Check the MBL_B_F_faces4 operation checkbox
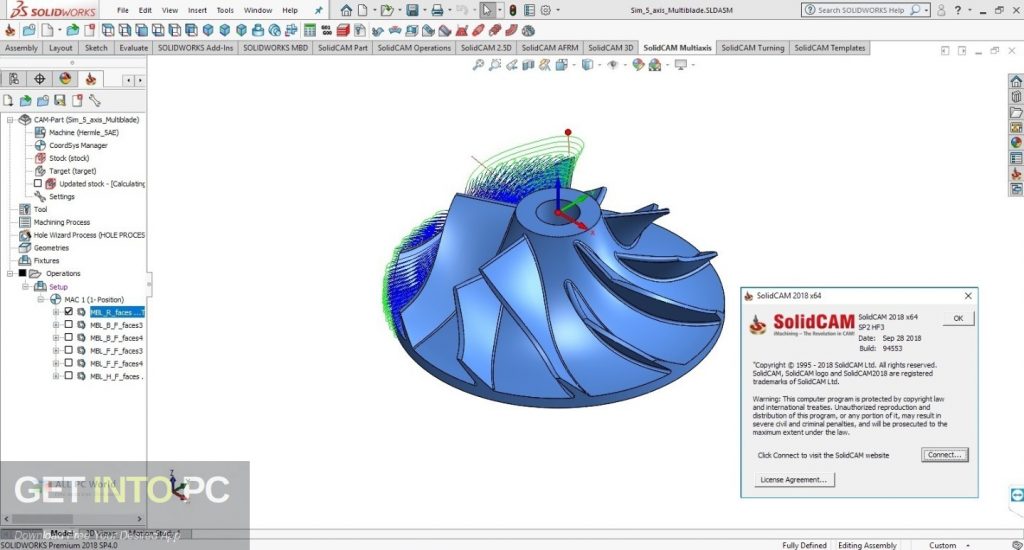The height and width of the screenshot is (550, 1024). click(x=69, y=338)
